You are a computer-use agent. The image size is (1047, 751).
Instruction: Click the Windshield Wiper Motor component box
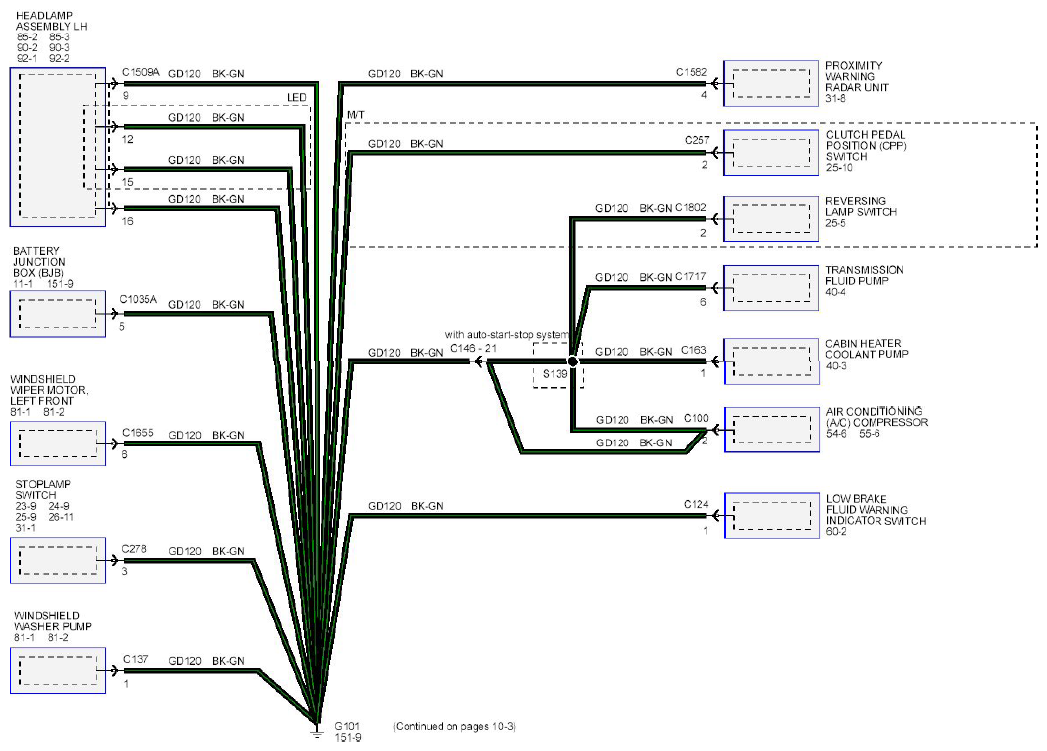point(57,443)
